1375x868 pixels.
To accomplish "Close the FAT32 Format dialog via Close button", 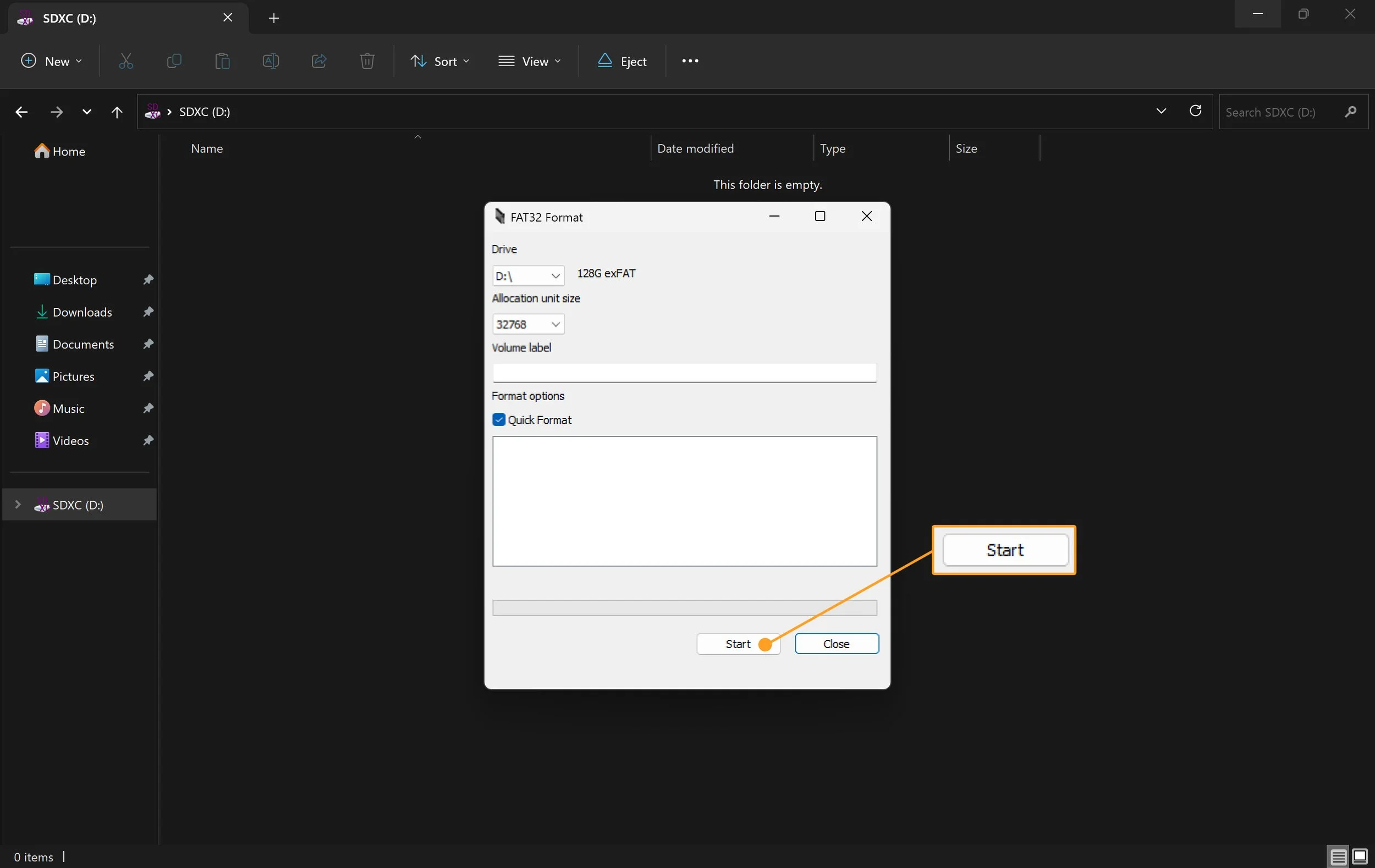I will coord(837,644).
